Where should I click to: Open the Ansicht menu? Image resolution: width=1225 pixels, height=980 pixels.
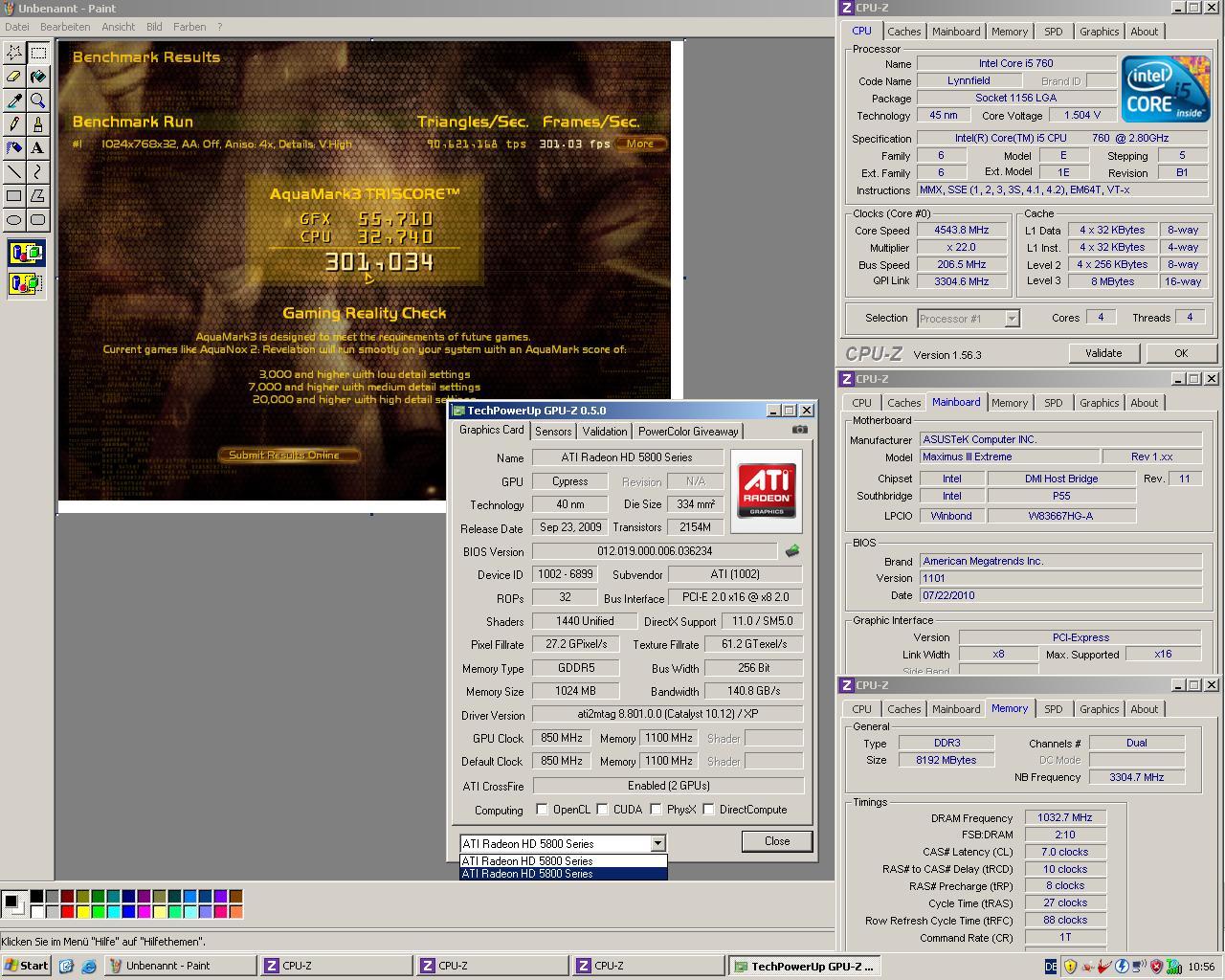119,27
